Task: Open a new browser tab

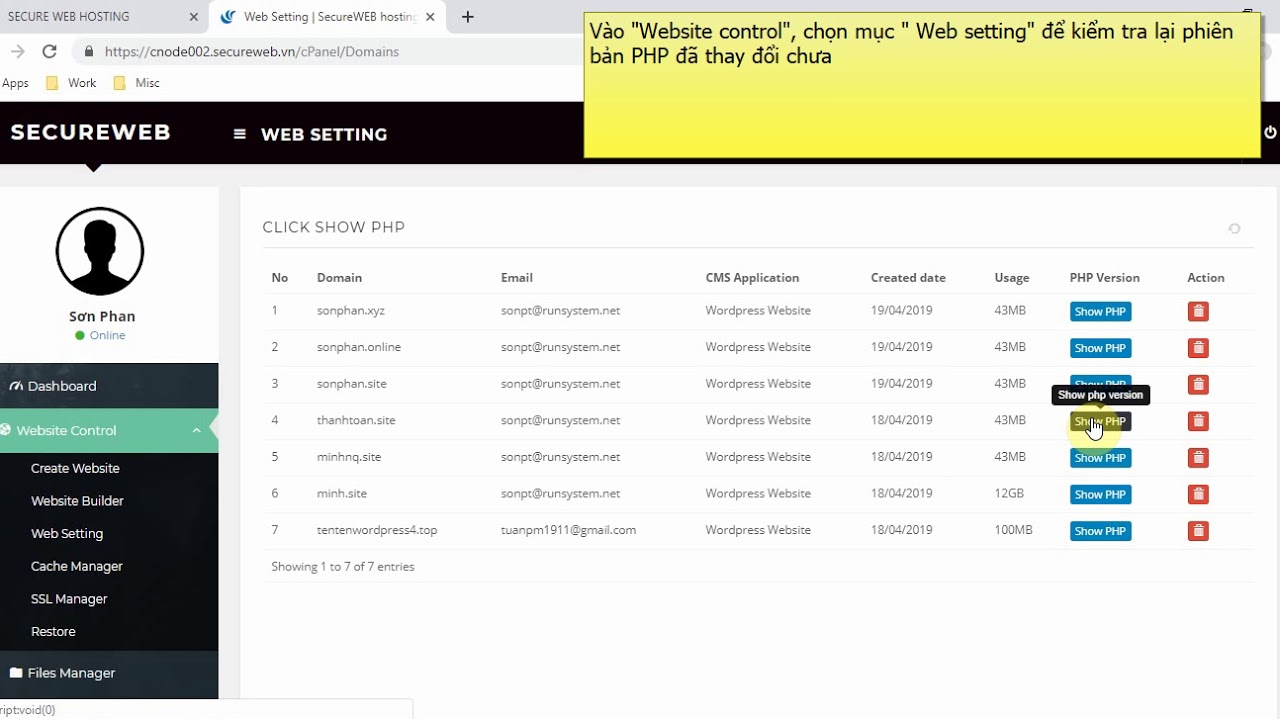Action: (467, 17)
